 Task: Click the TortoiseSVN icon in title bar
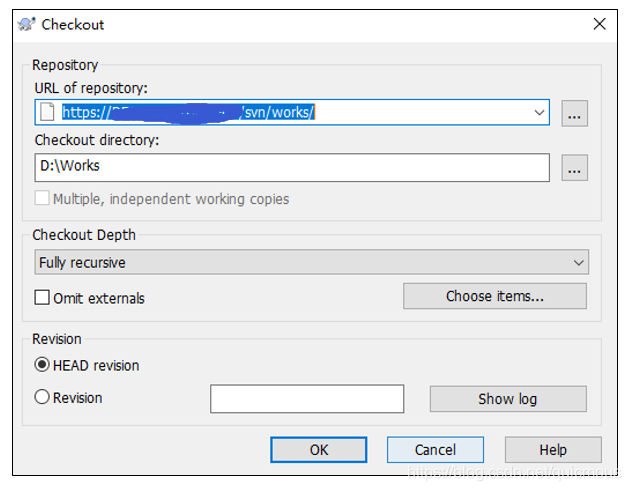27,24
